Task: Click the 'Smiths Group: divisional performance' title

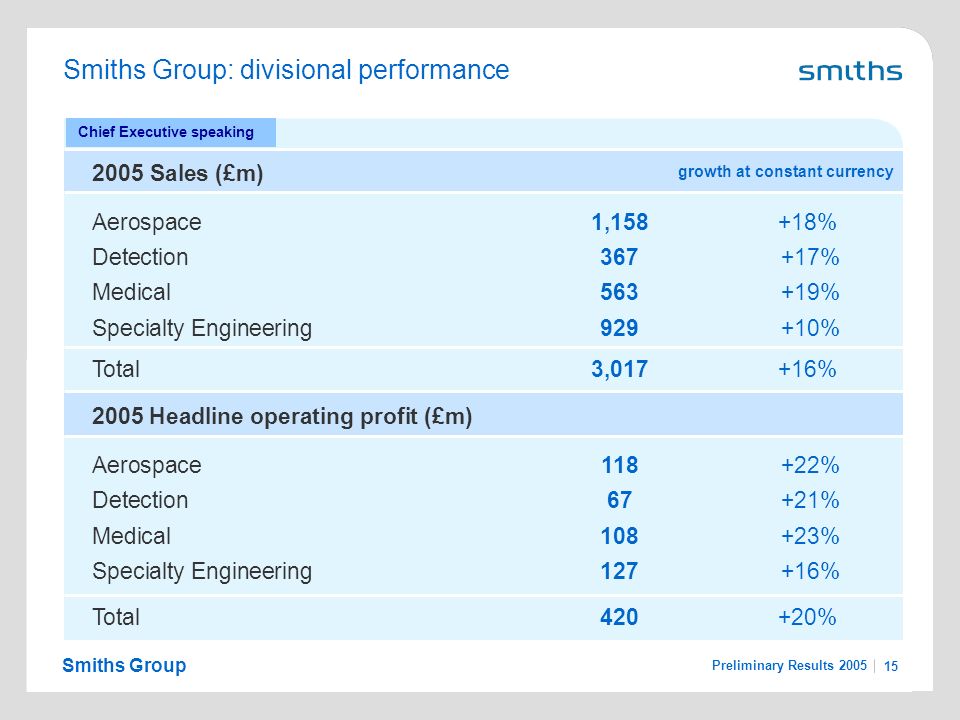Action: [x=287, y=70]
